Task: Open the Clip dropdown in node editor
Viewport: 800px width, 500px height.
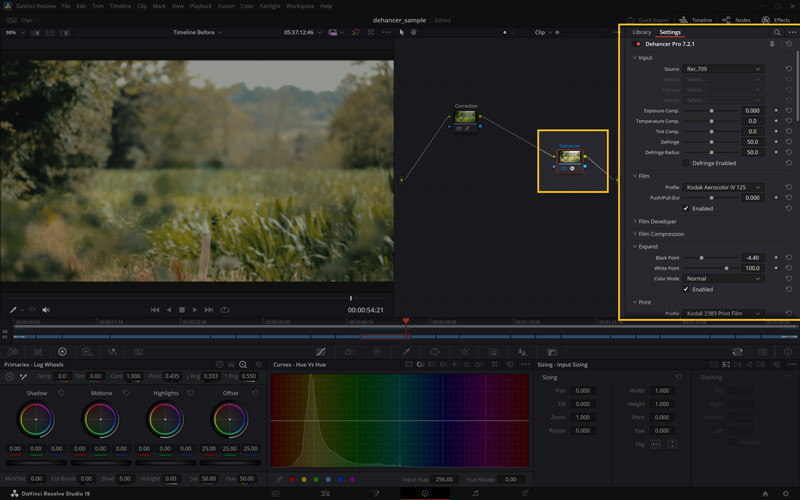Action: coord(543,32)
